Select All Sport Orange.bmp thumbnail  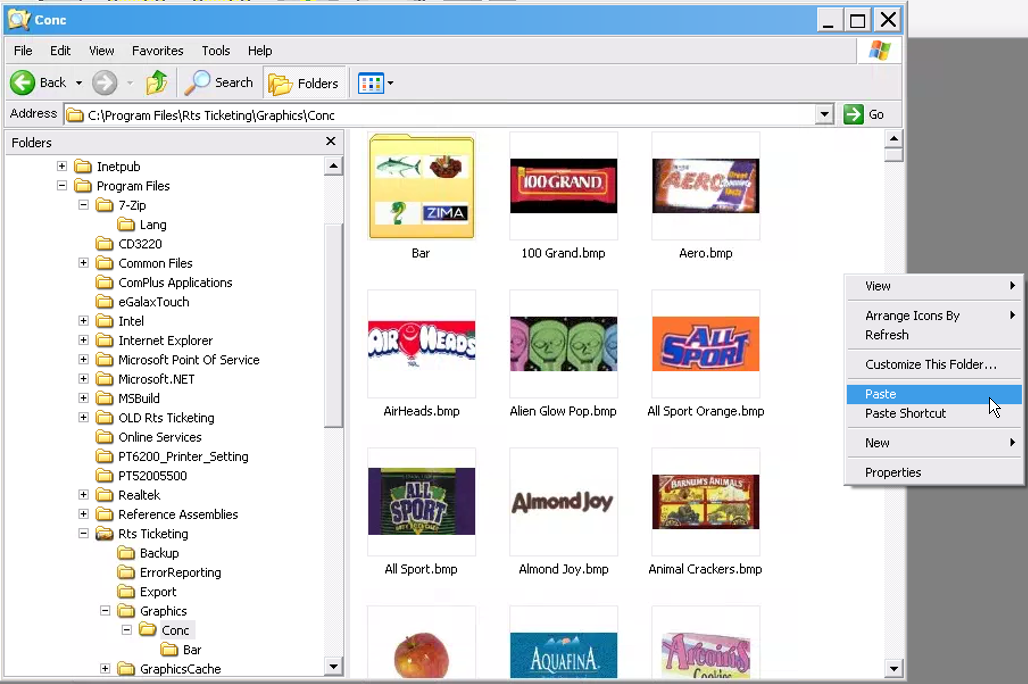[705, 344]
